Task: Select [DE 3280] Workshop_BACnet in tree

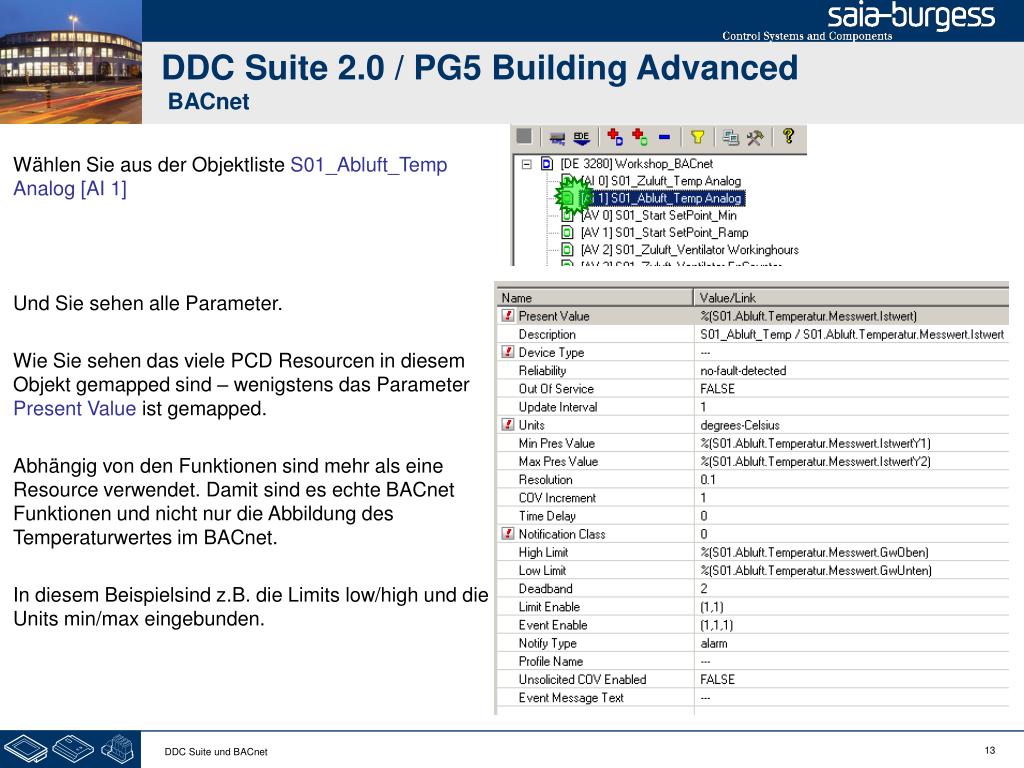Action: tap(636, 164)
